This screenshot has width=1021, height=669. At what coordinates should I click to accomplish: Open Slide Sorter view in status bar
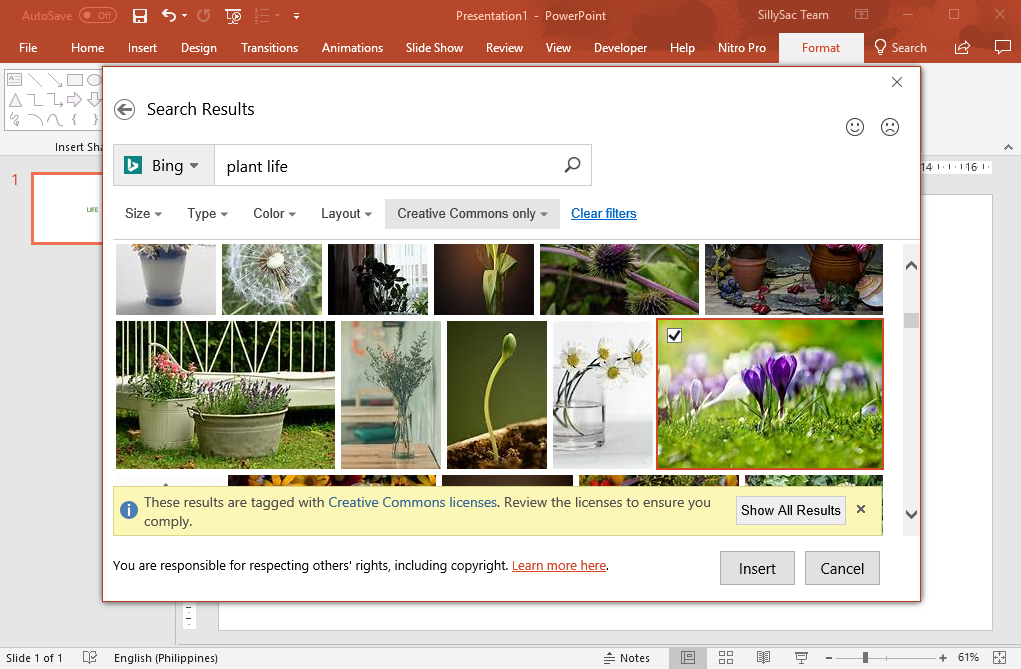[x=726, y=658]
